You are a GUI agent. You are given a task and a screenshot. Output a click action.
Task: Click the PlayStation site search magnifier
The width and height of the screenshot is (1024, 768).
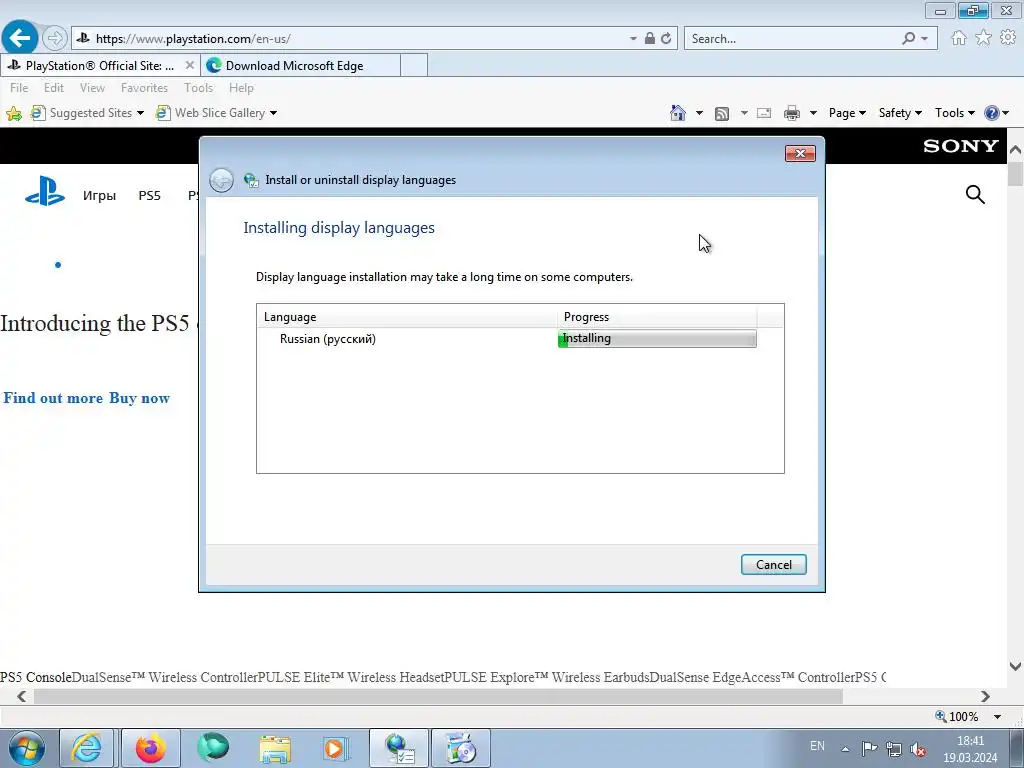point(975,194)
